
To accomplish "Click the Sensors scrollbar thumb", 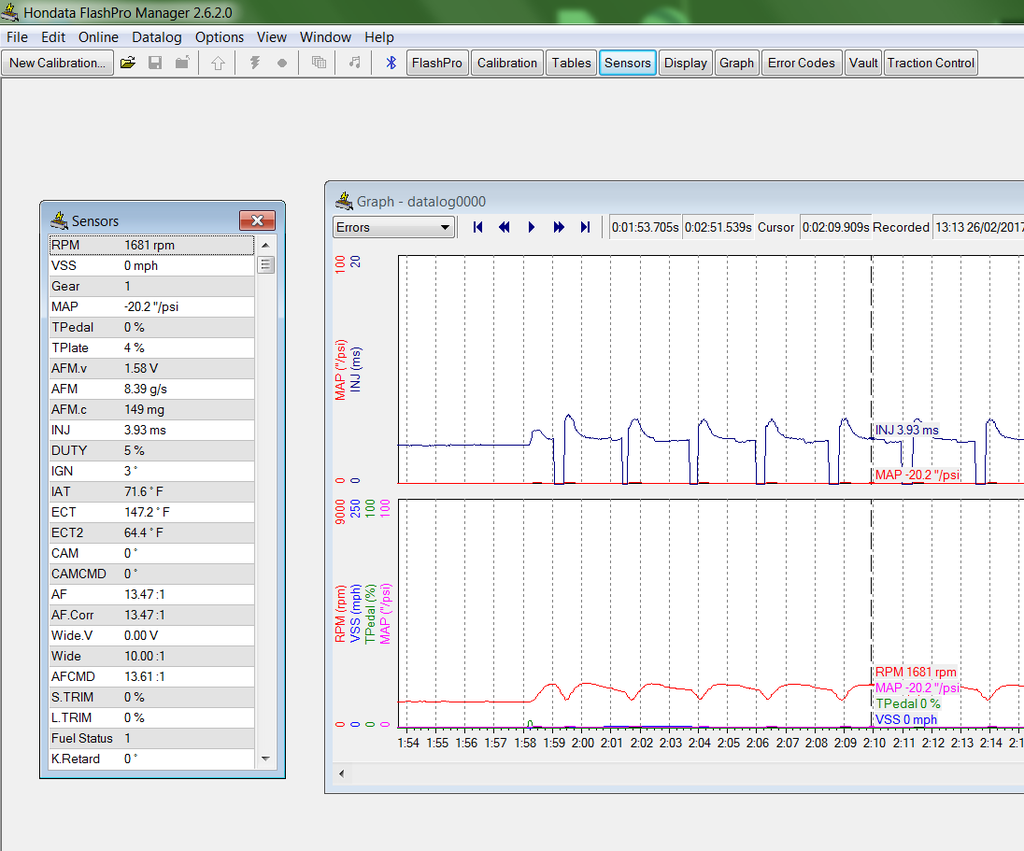I will tap(266, 265).
